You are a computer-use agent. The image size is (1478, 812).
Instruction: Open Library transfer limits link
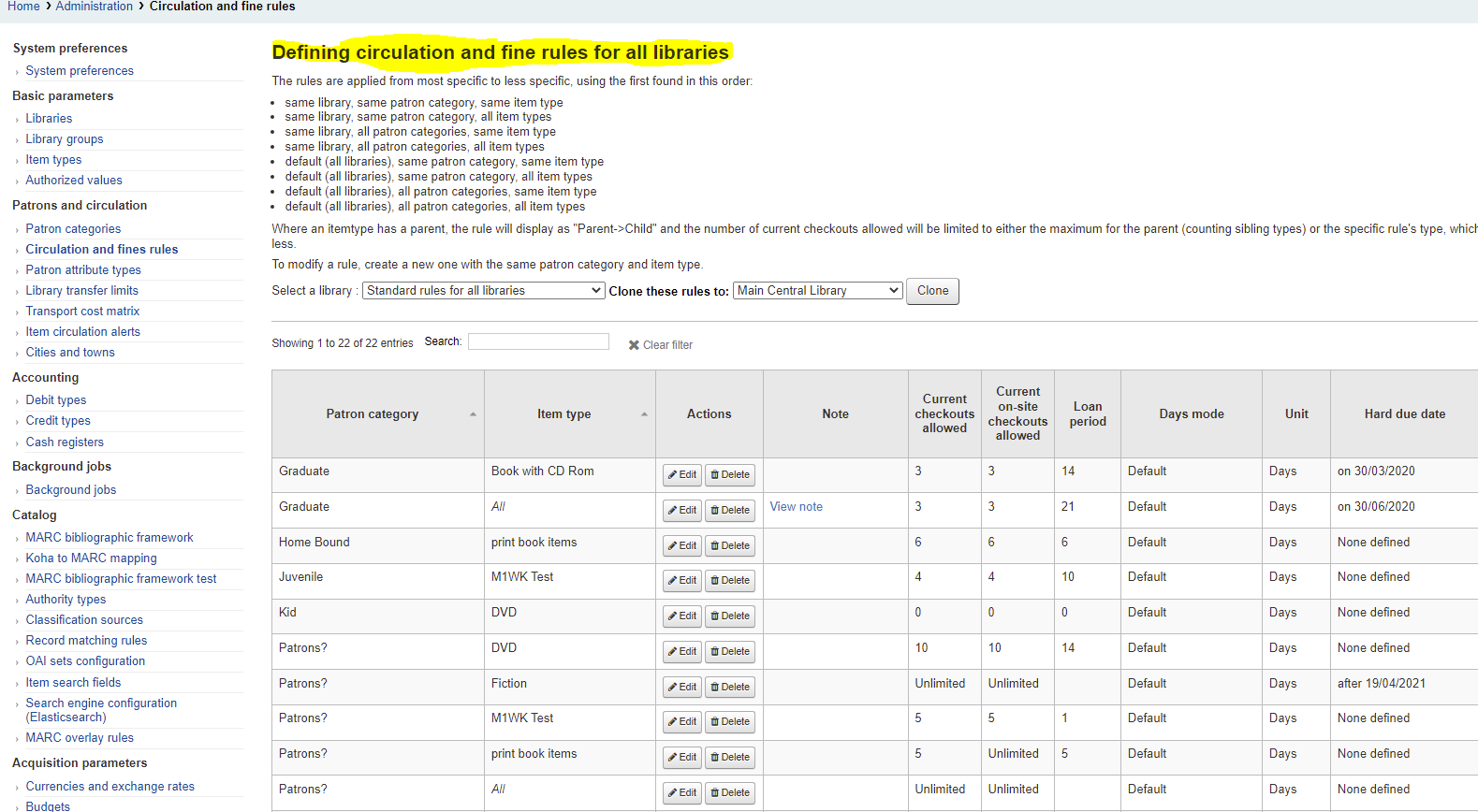tap(81, 291)
